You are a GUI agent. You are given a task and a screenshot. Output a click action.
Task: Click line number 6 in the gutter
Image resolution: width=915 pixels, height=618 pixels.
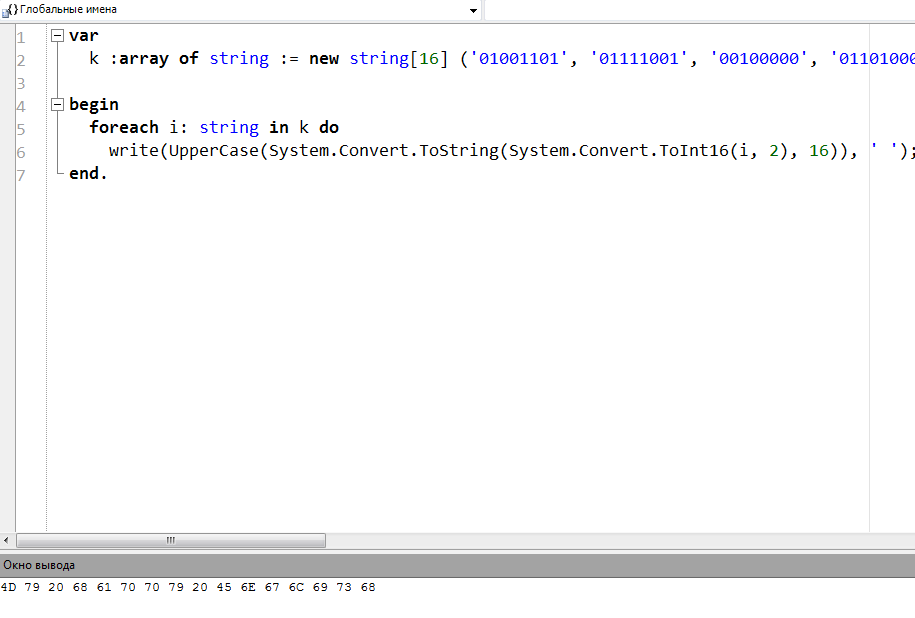pyautogui.click(x=21, y=152)
